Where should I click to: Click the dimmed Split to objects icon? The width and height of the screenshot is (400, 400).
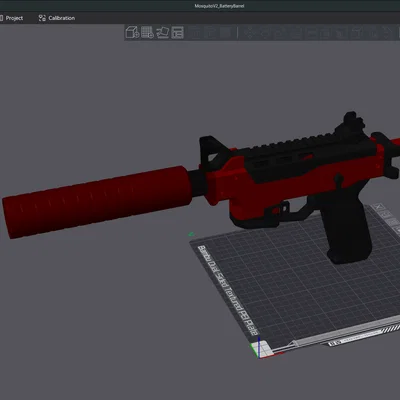coord(196,32)
